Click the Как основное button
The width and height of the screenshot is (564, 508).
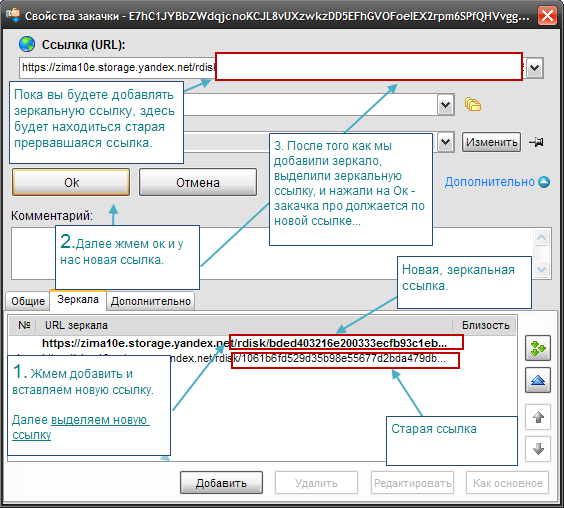508,483
